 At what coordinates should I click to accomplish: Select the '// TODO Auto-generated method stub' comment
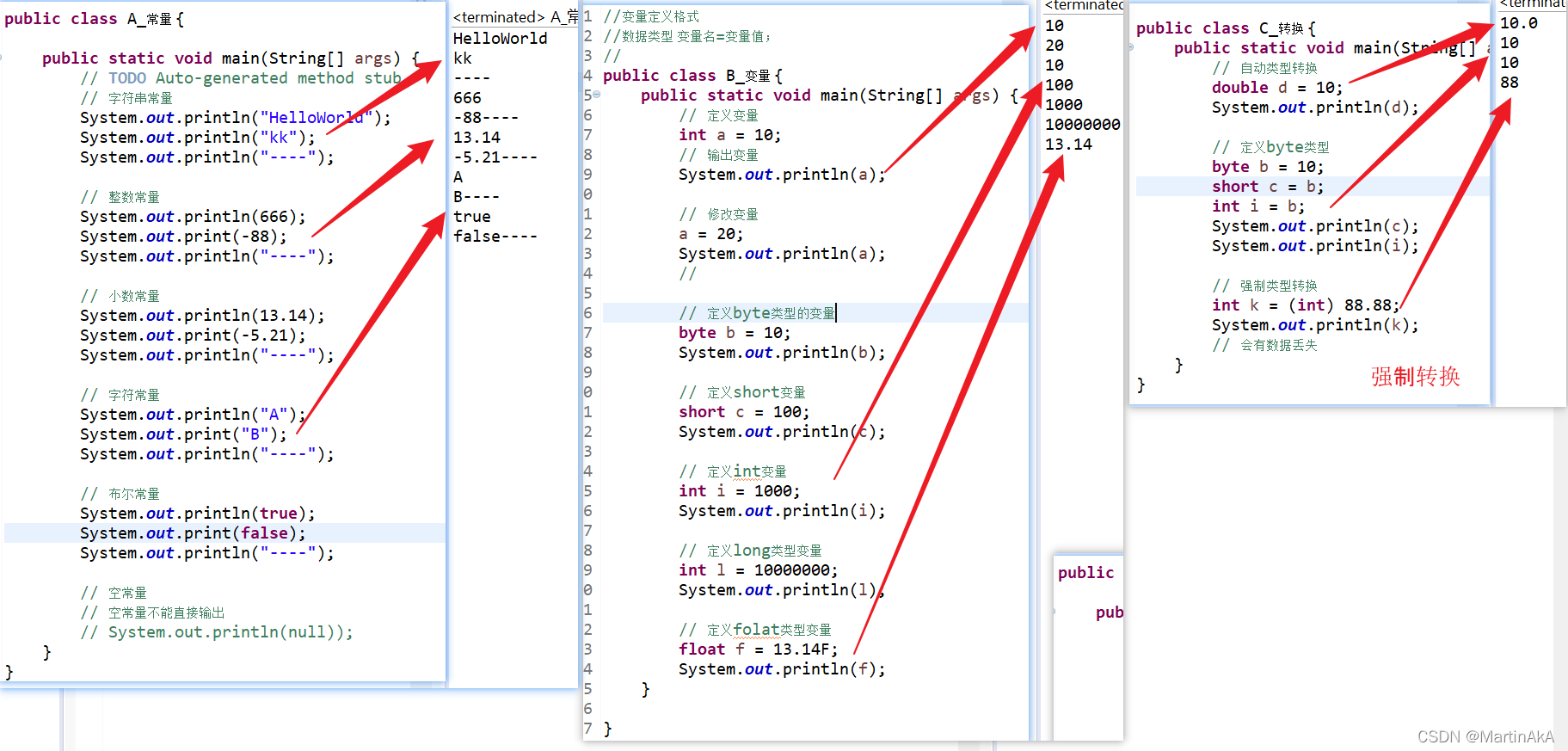click(241, 78)
